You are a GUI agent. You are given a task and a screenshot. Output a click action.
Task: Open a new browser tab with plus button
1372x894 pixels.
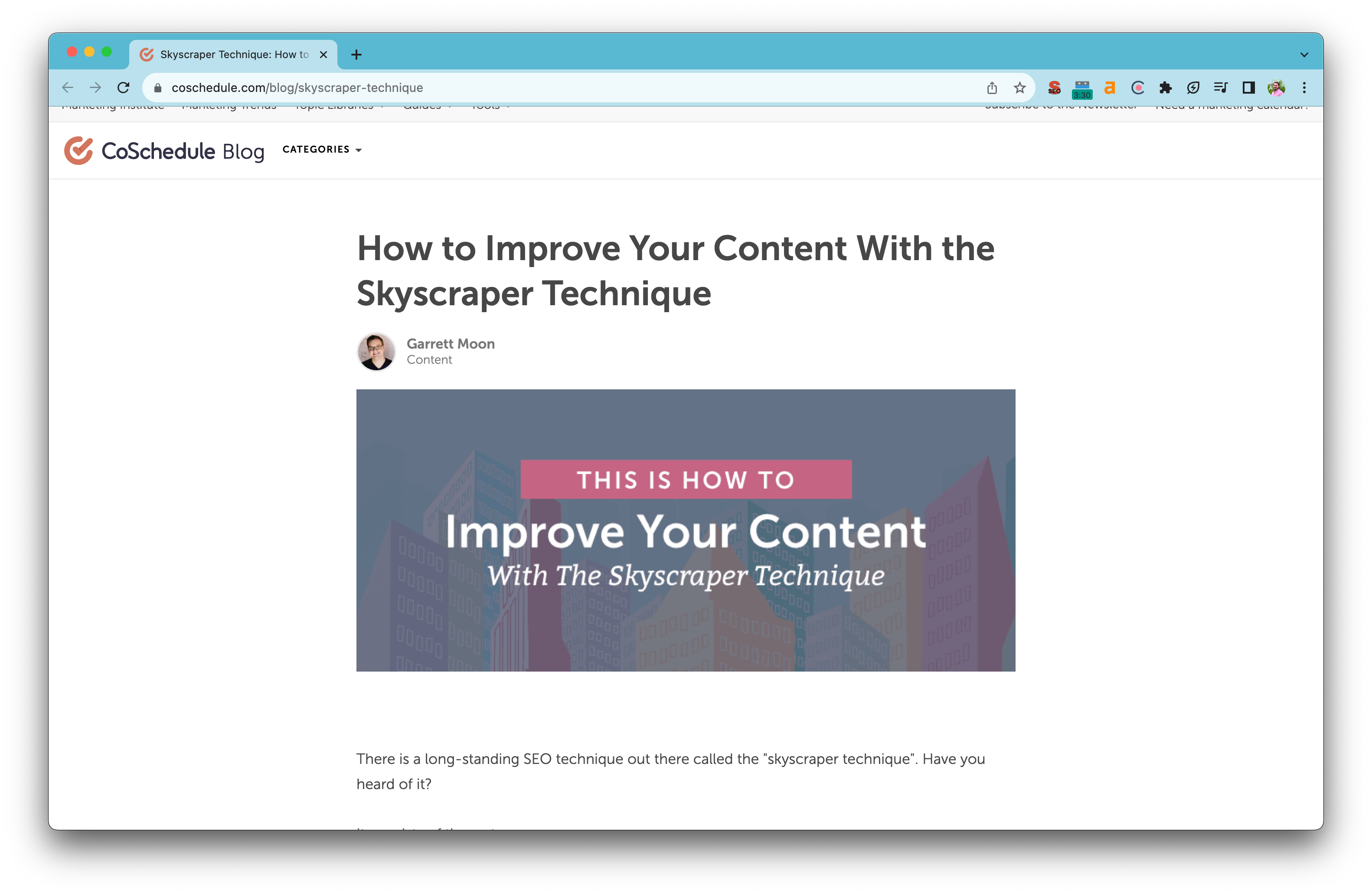pos(356,54)
